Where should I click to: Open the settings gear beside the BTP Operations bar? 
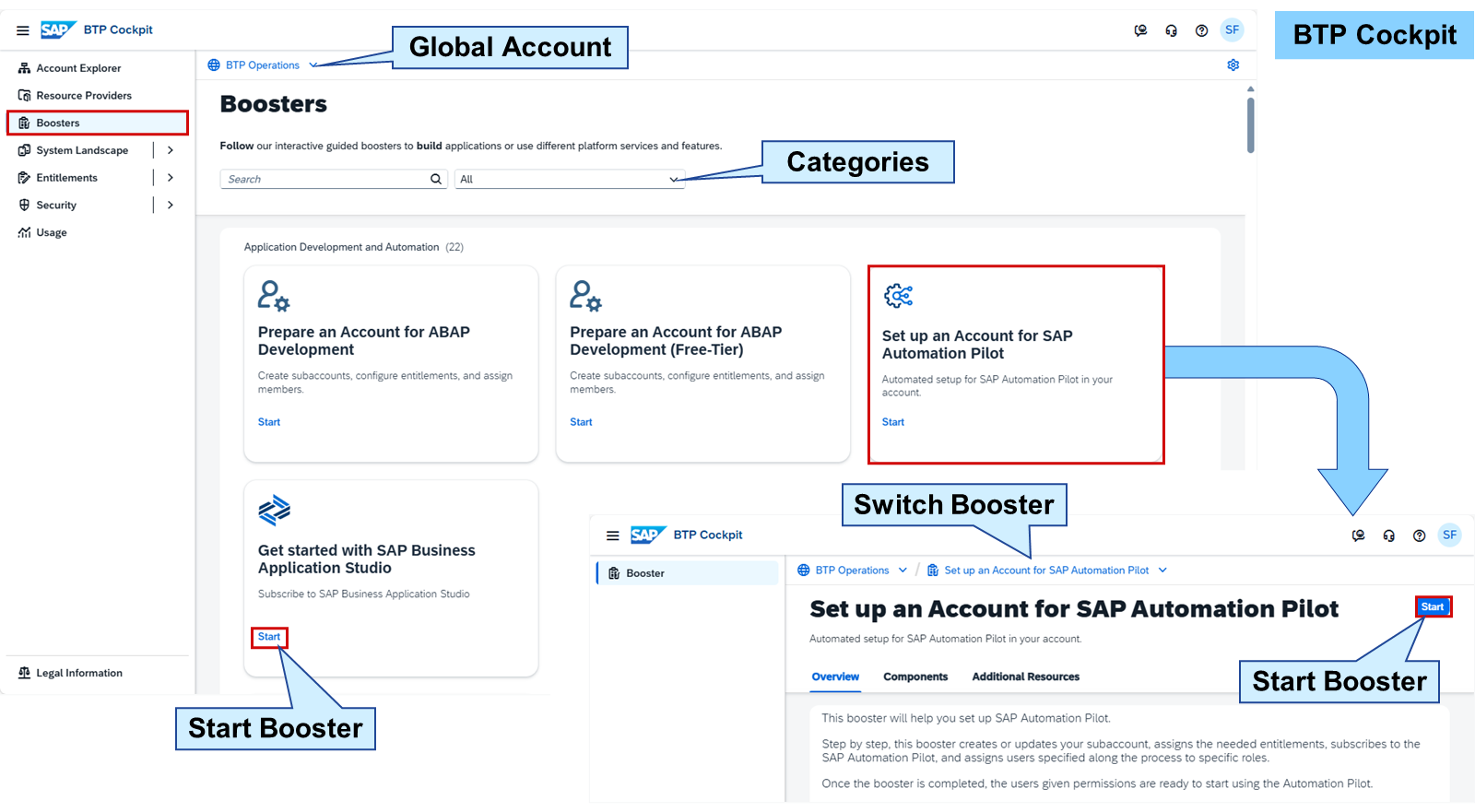click(x=1233, y=65)
